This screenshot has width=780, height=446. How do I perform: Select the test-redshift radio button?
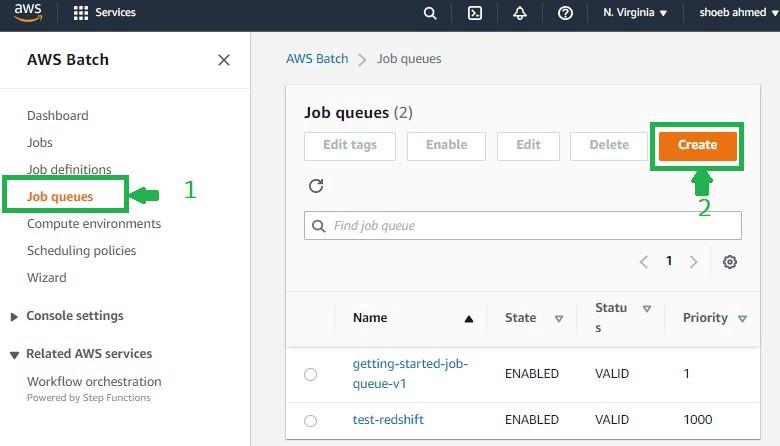click(x=310, y=421)
